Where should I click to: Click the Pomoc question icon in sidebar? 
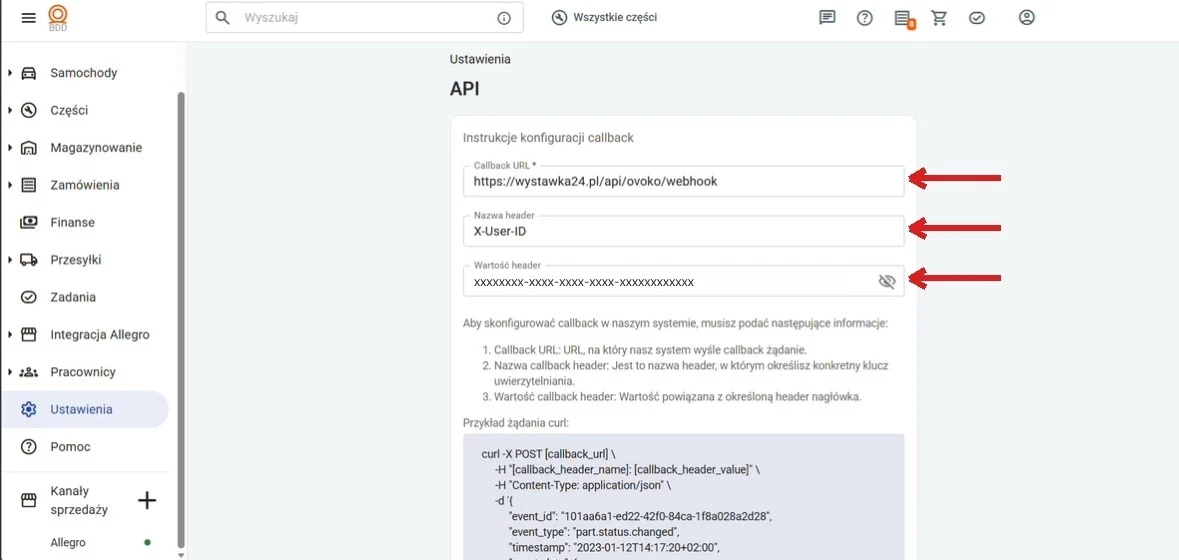[x=29, y=446]
